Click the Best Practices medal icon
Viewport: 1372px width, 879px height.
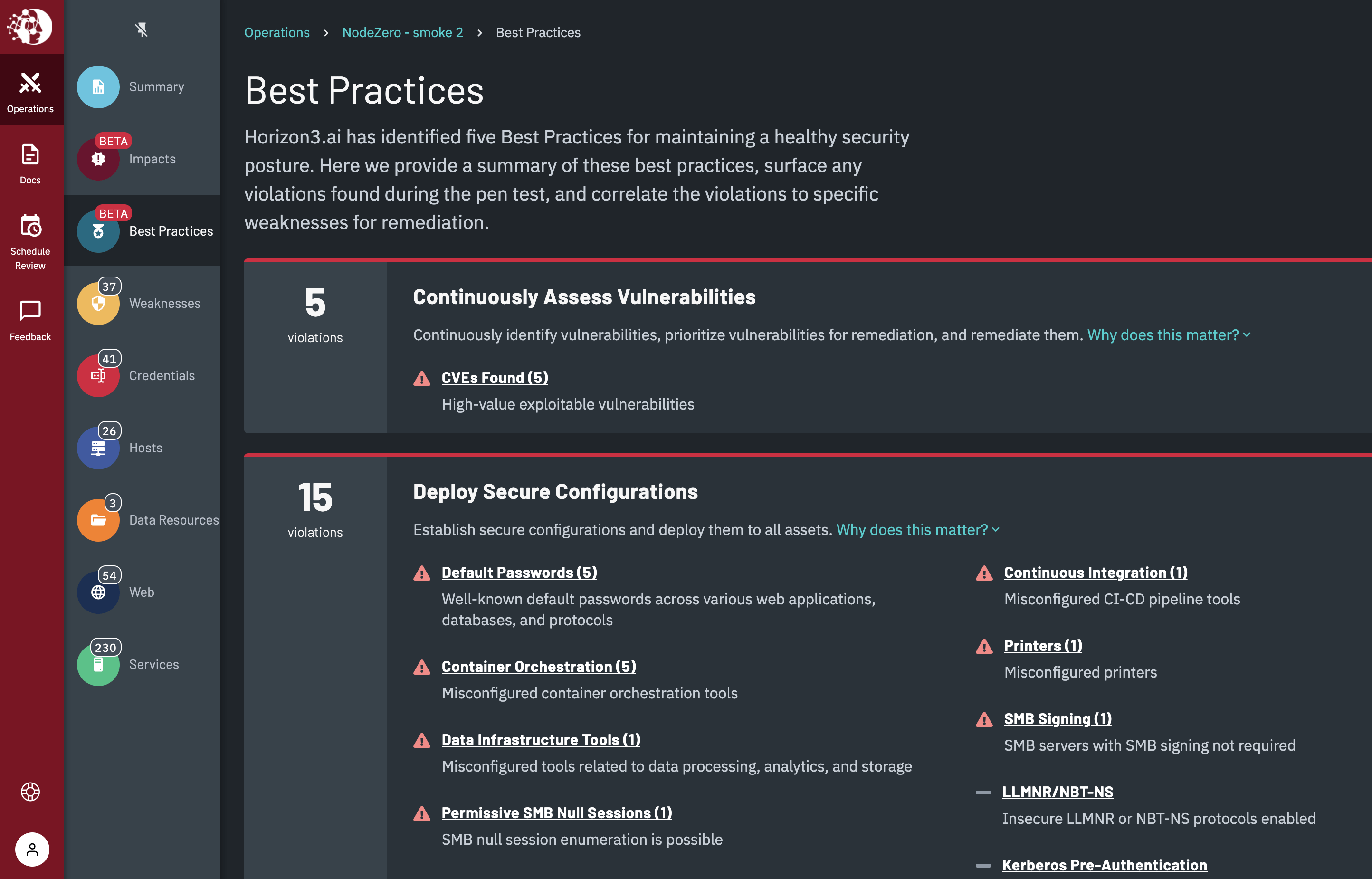click(98, 231)
